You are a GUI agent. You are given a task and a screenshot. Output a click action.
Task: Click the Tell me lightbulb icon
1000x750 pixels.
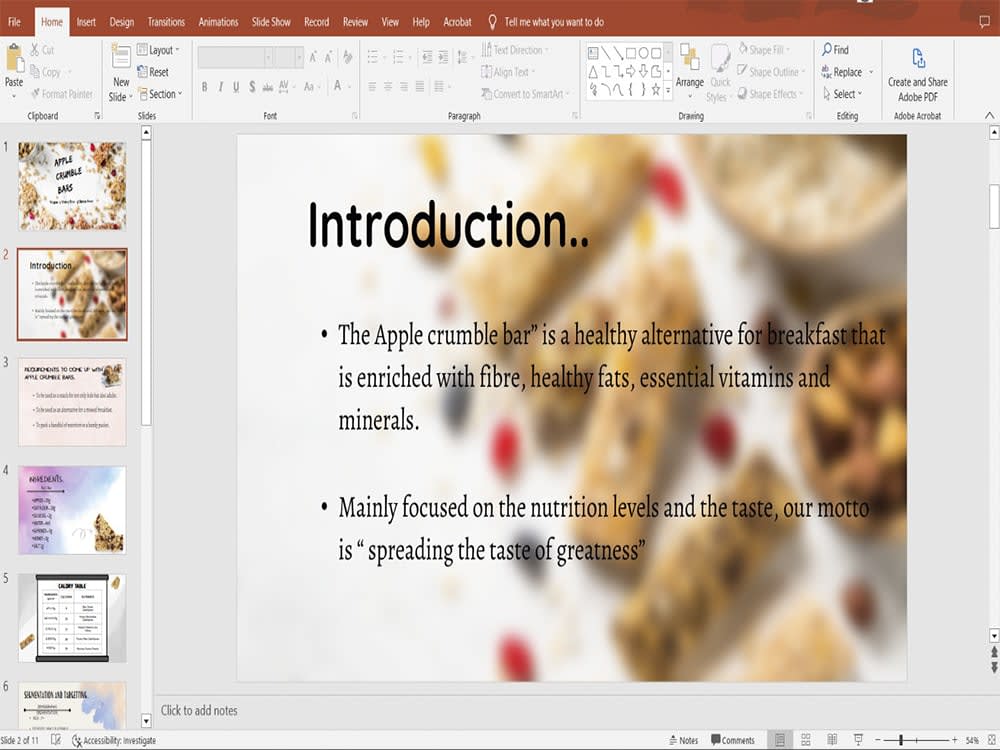(492, 22)
